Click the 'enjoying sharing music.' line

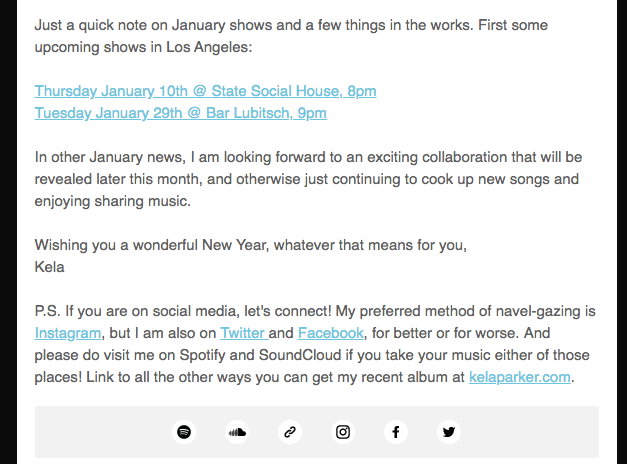tap(112, 201)
